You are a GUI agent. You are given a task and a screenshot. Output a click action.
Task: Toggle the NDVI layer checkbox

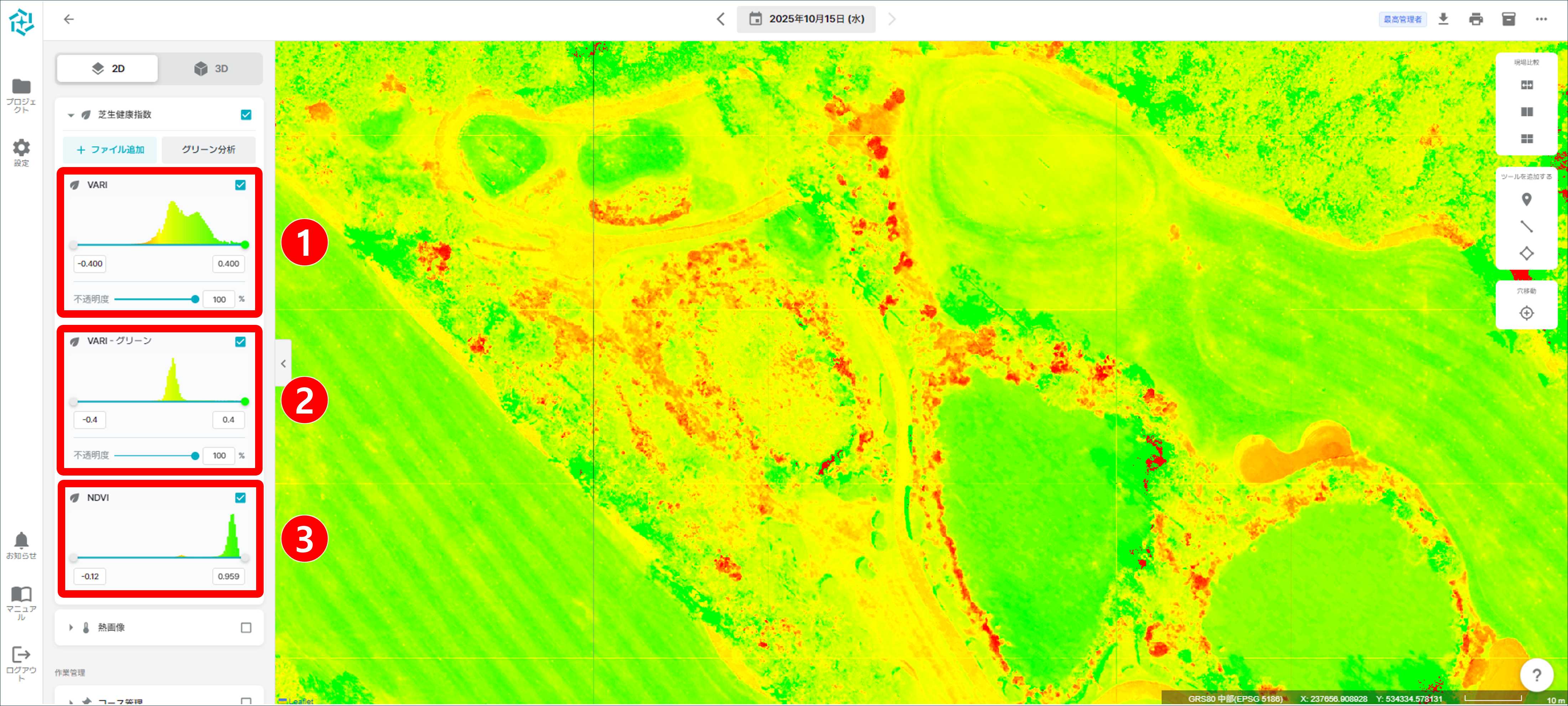(240, 498)
